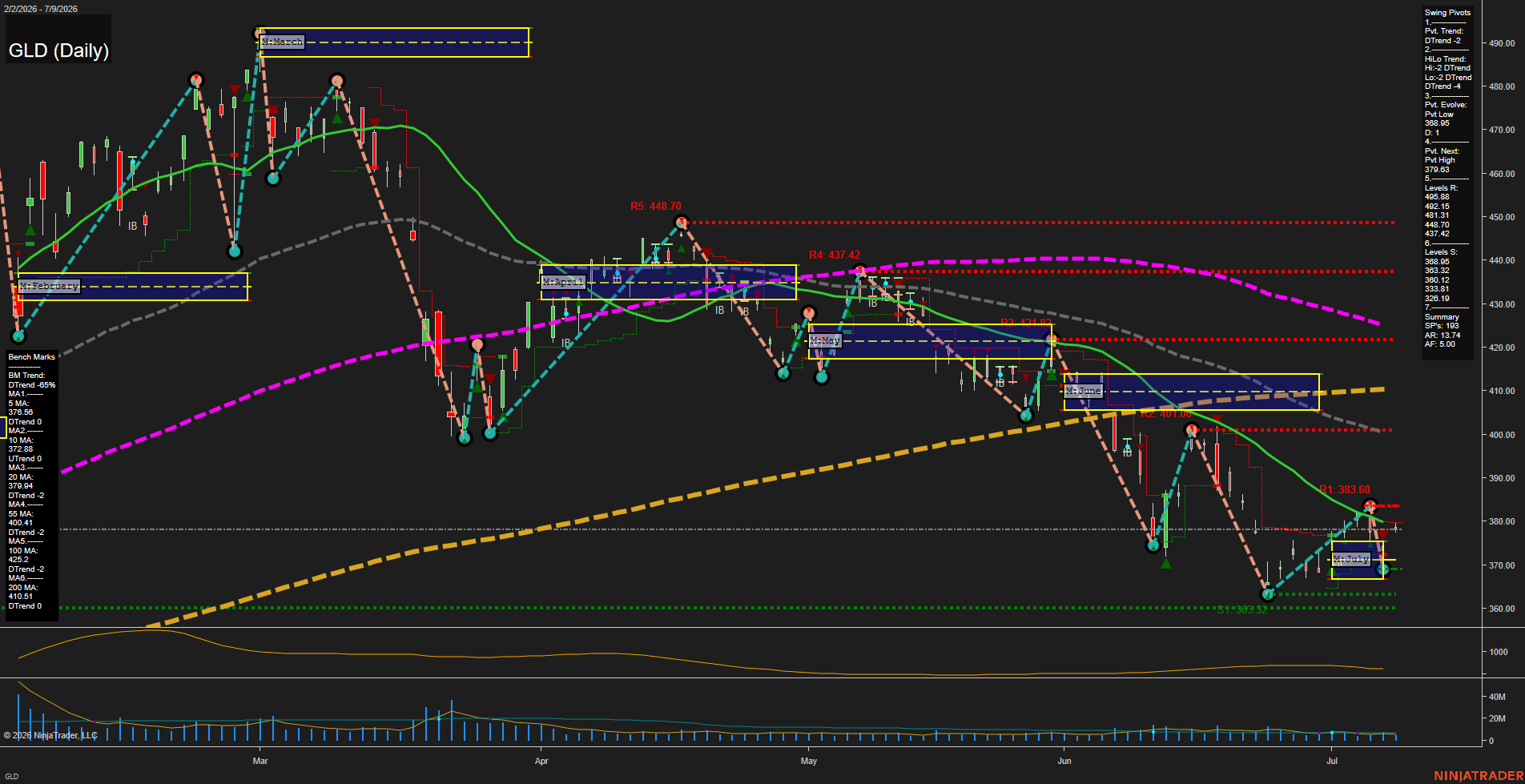Screen dimensions: 1525x784
Task: Click the R4: 437.42 resistance label
Action: (835, 255)
